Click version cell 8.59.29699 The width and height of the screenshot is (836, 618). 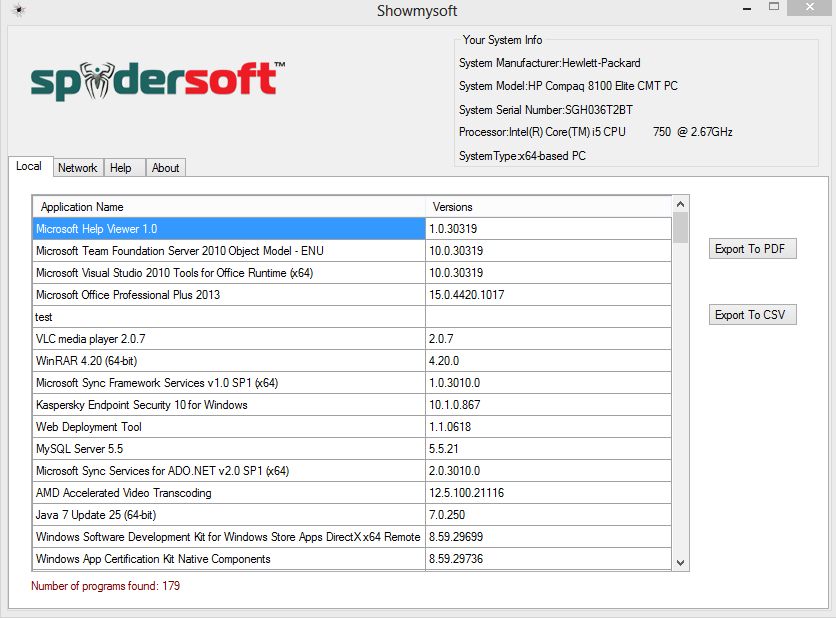pos(549,537)
